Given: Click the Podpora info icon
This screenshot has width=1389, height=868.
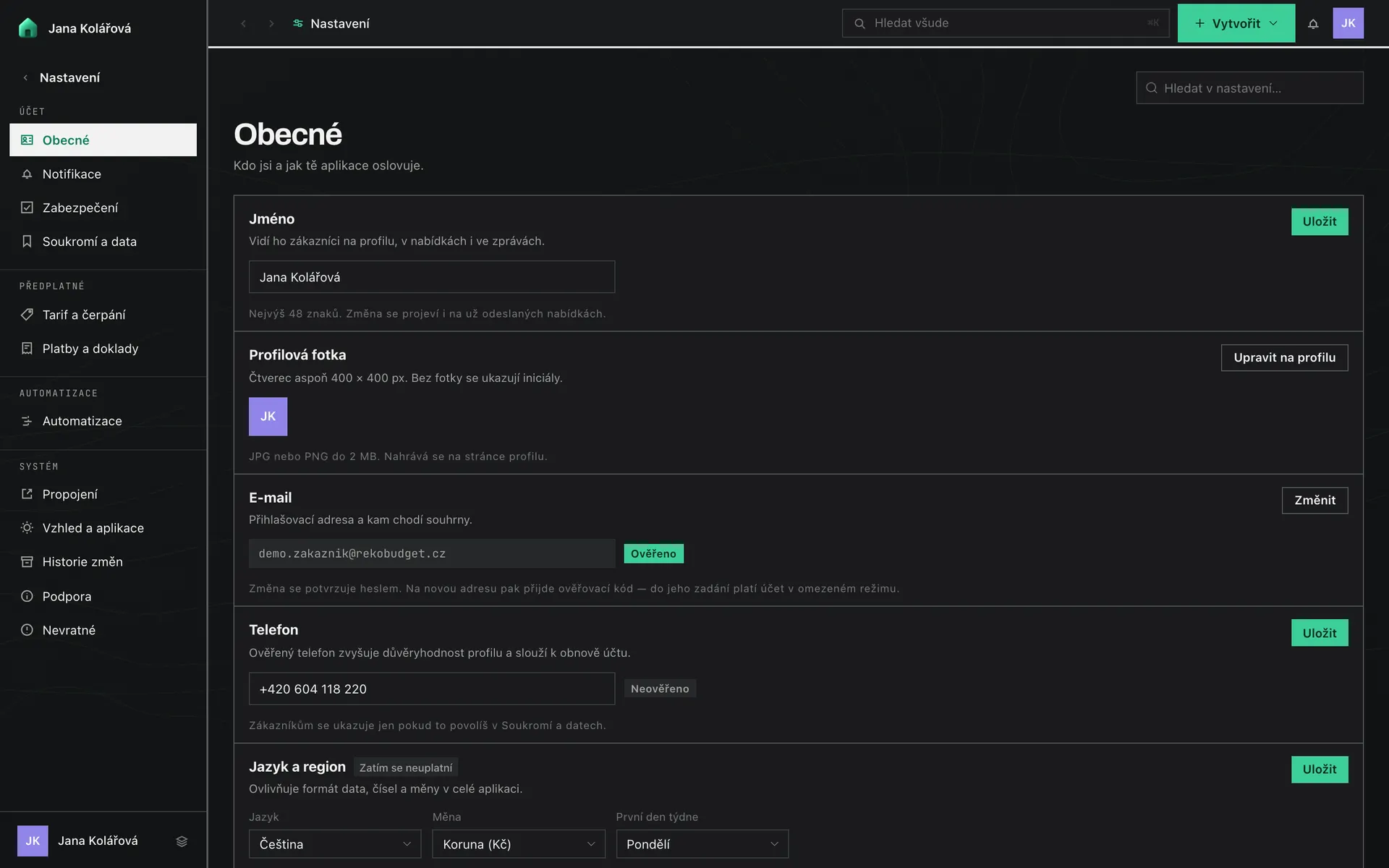Looking at the screenshot, I should [27, 596].
